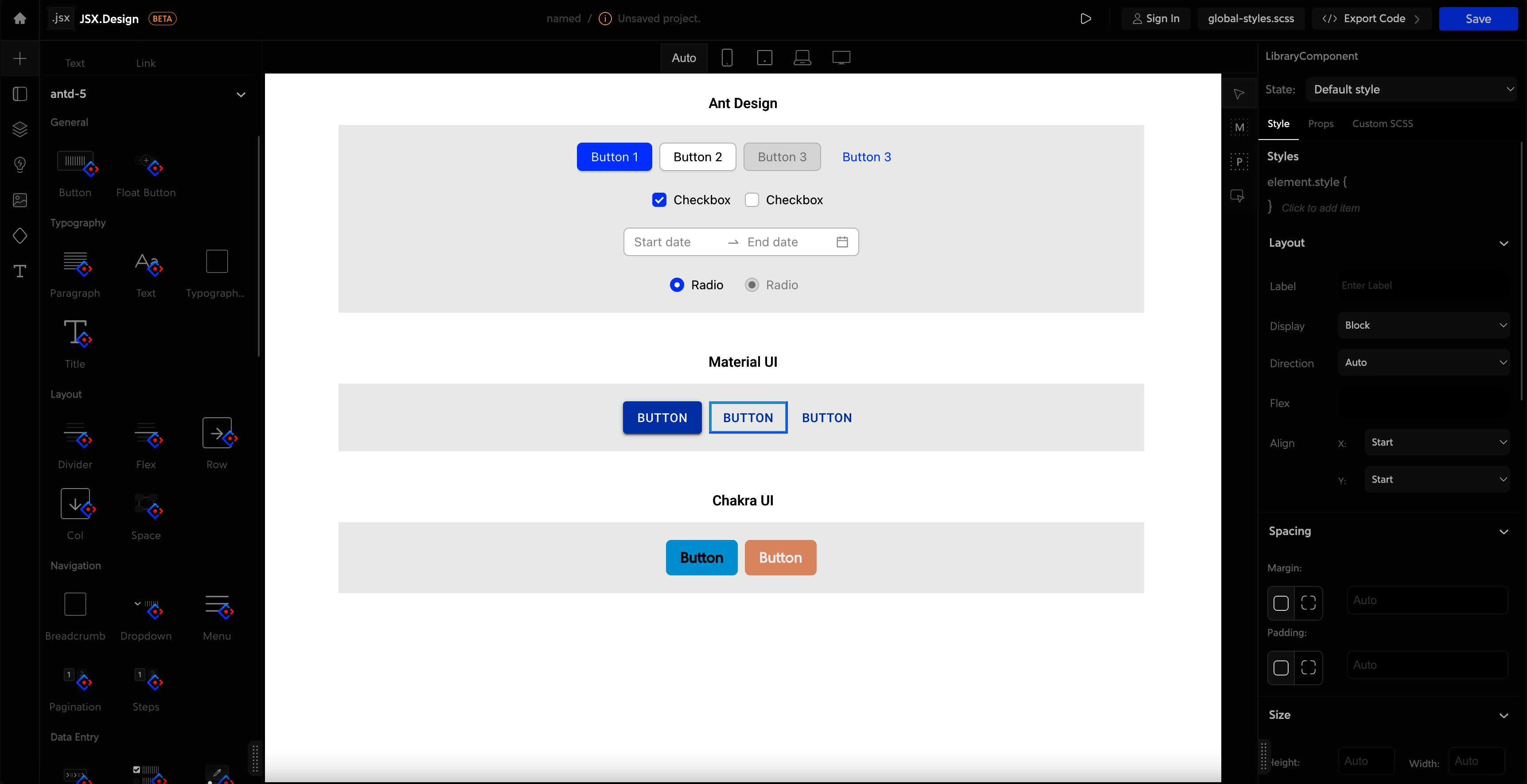Open the State Default style dropdown
The height and width of the screenshot is (784, 1527).
1411,89
